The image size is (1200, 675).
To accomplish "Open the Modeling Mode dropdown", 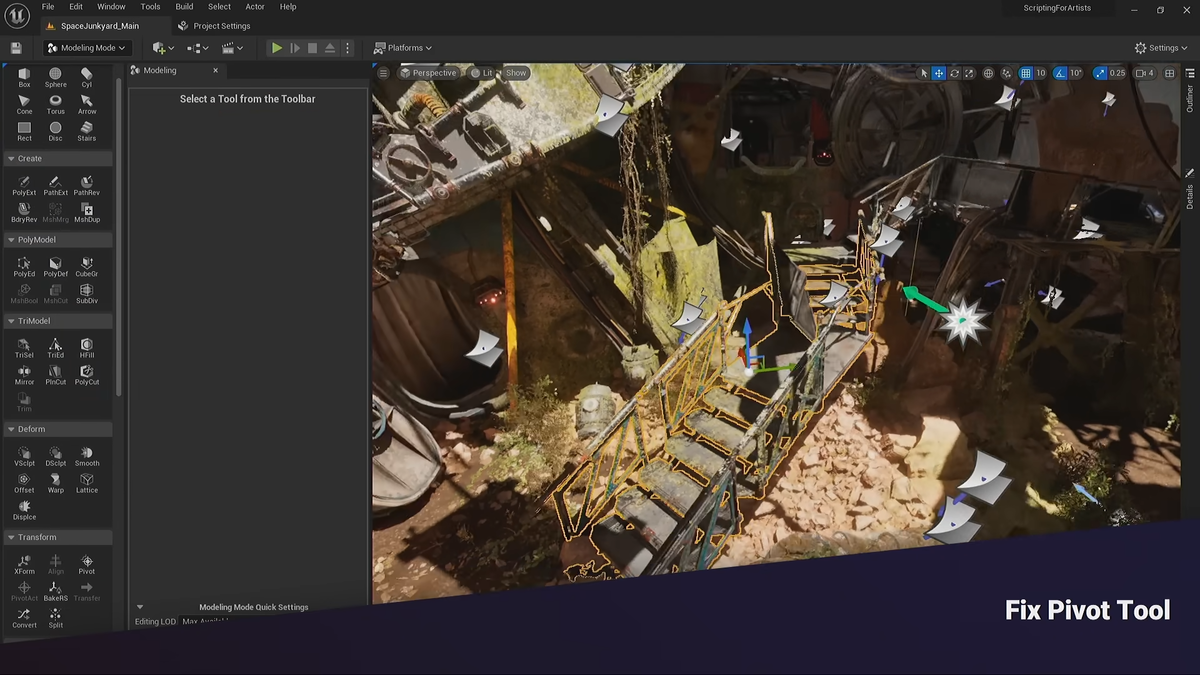I will click(x=86, y=48).
